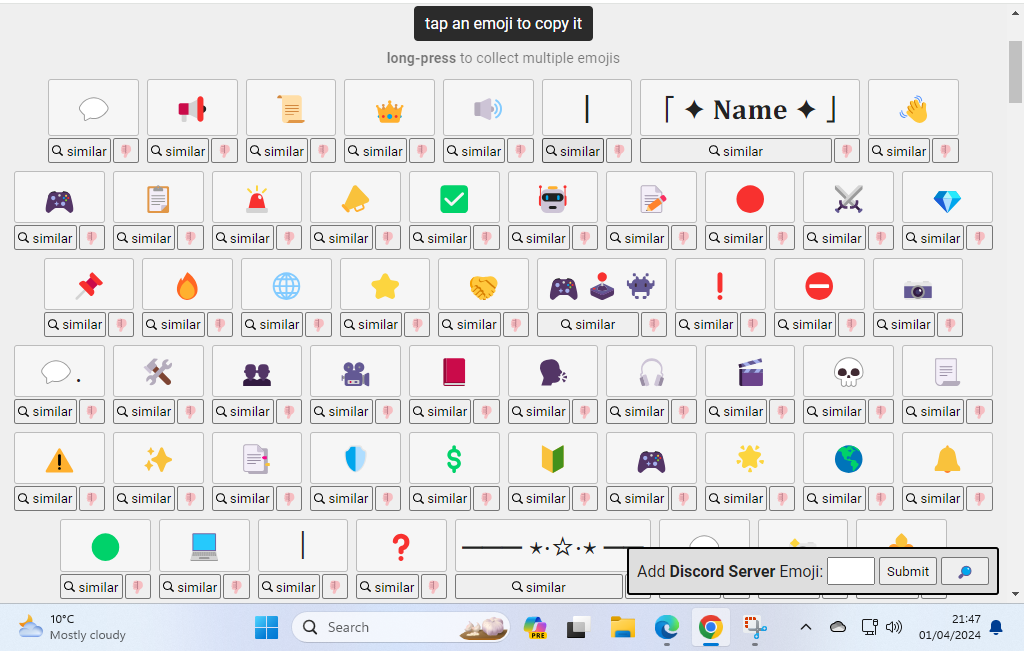
Task: Copy the crossed swords emoji
Action: (x=848, y=198)
